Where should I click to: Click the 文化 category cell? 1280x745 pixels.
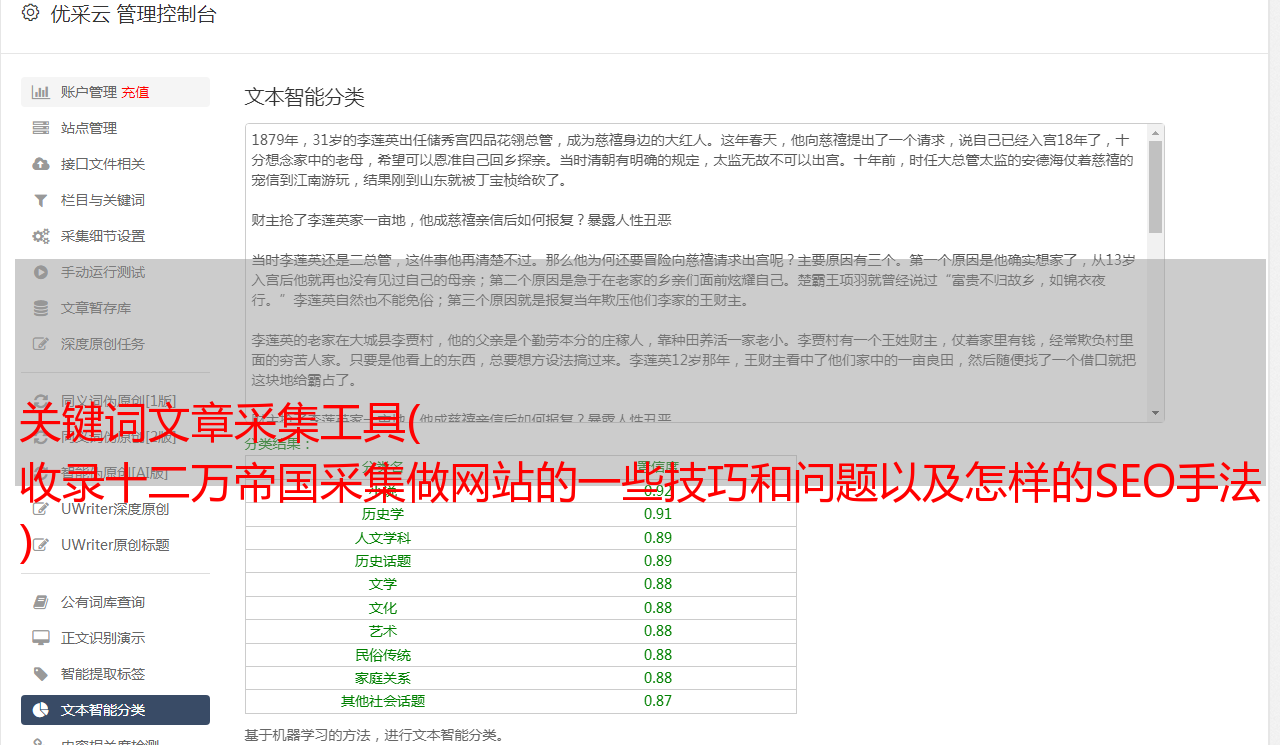click(x=383, y=608)
